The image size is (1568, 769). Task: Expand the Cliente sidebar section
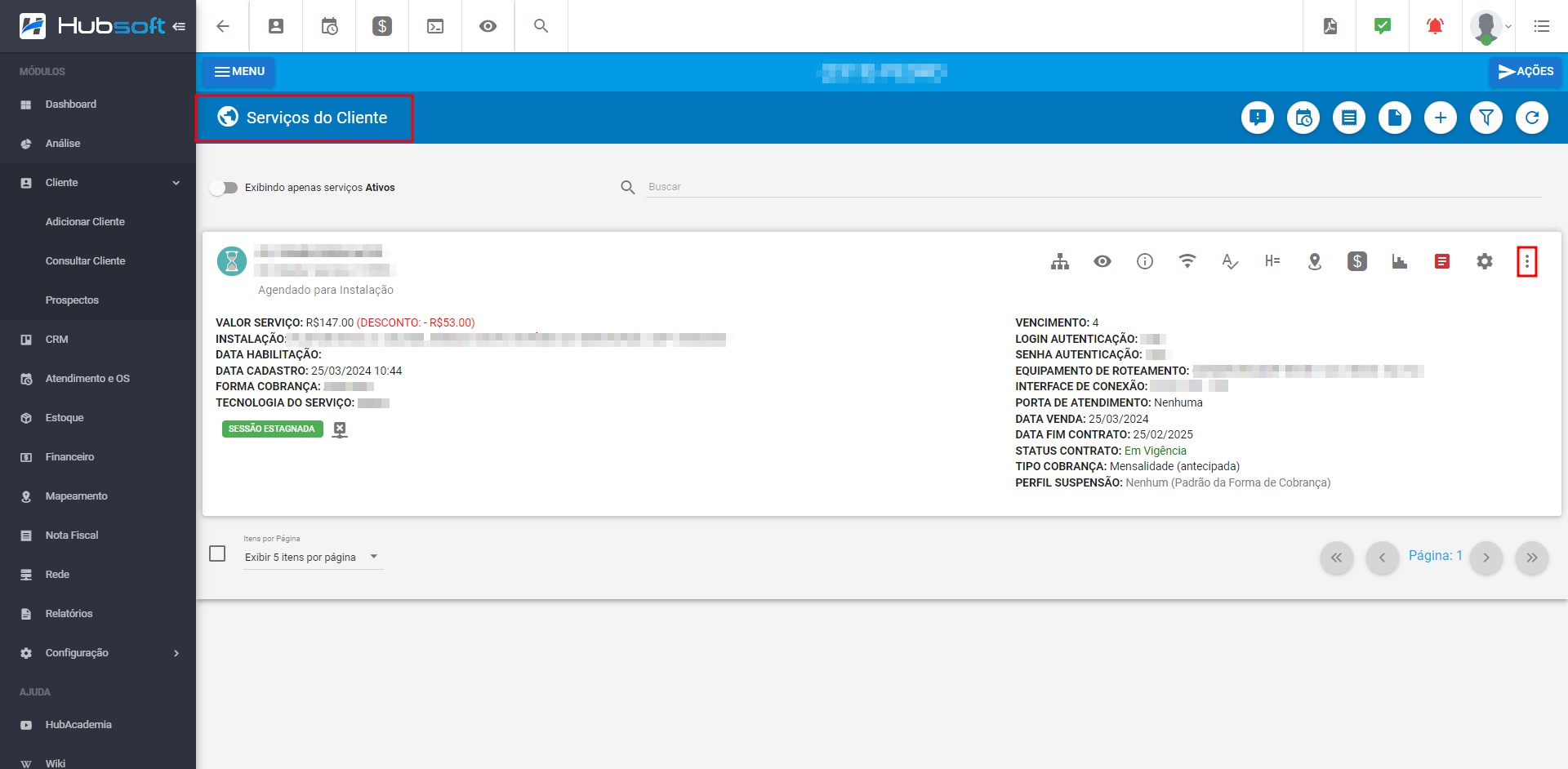(x=98, y=183)
